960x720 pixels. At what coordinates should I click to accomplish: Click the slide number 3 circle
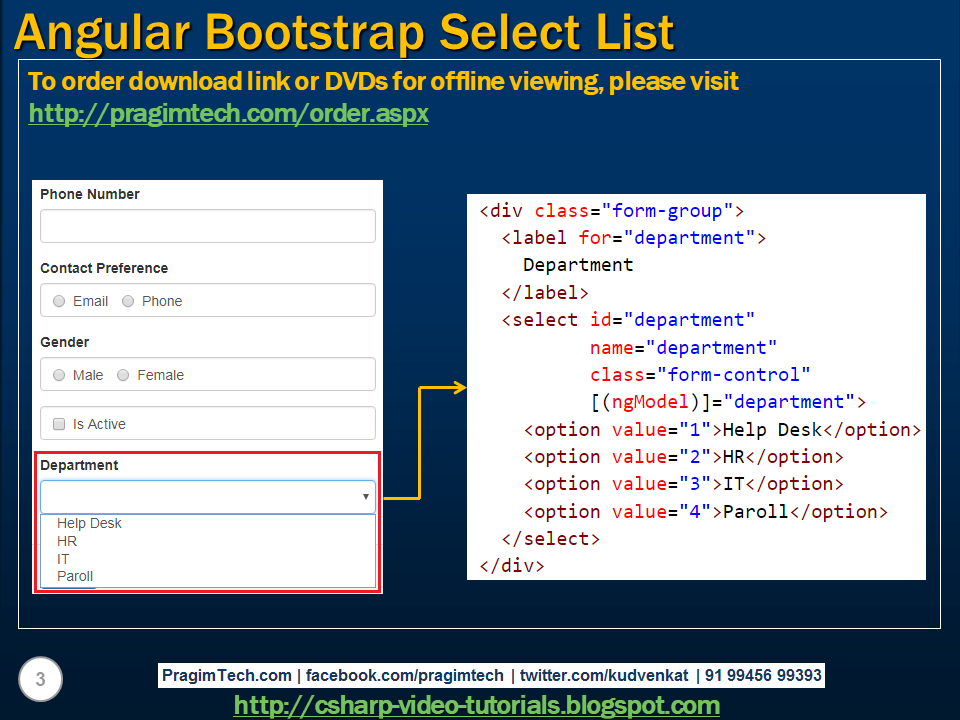click(40, 679)
